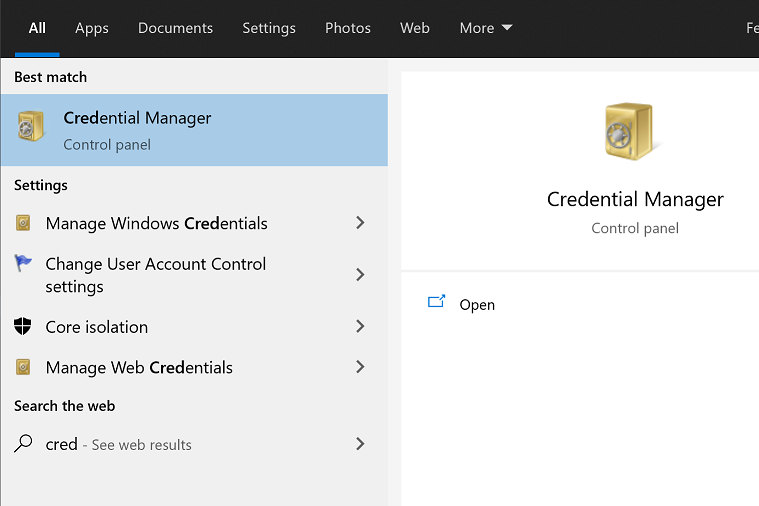This screenshot has height=506, width=759.
Task: Open Manage Web Credentials setting
Action: (194, 368)
